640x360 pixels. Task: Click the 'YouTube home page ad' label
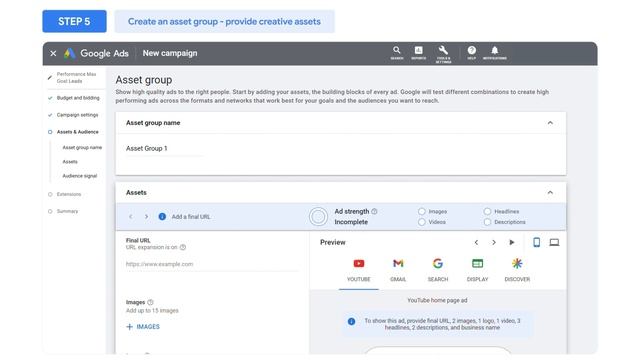click(x=437, y=300)
